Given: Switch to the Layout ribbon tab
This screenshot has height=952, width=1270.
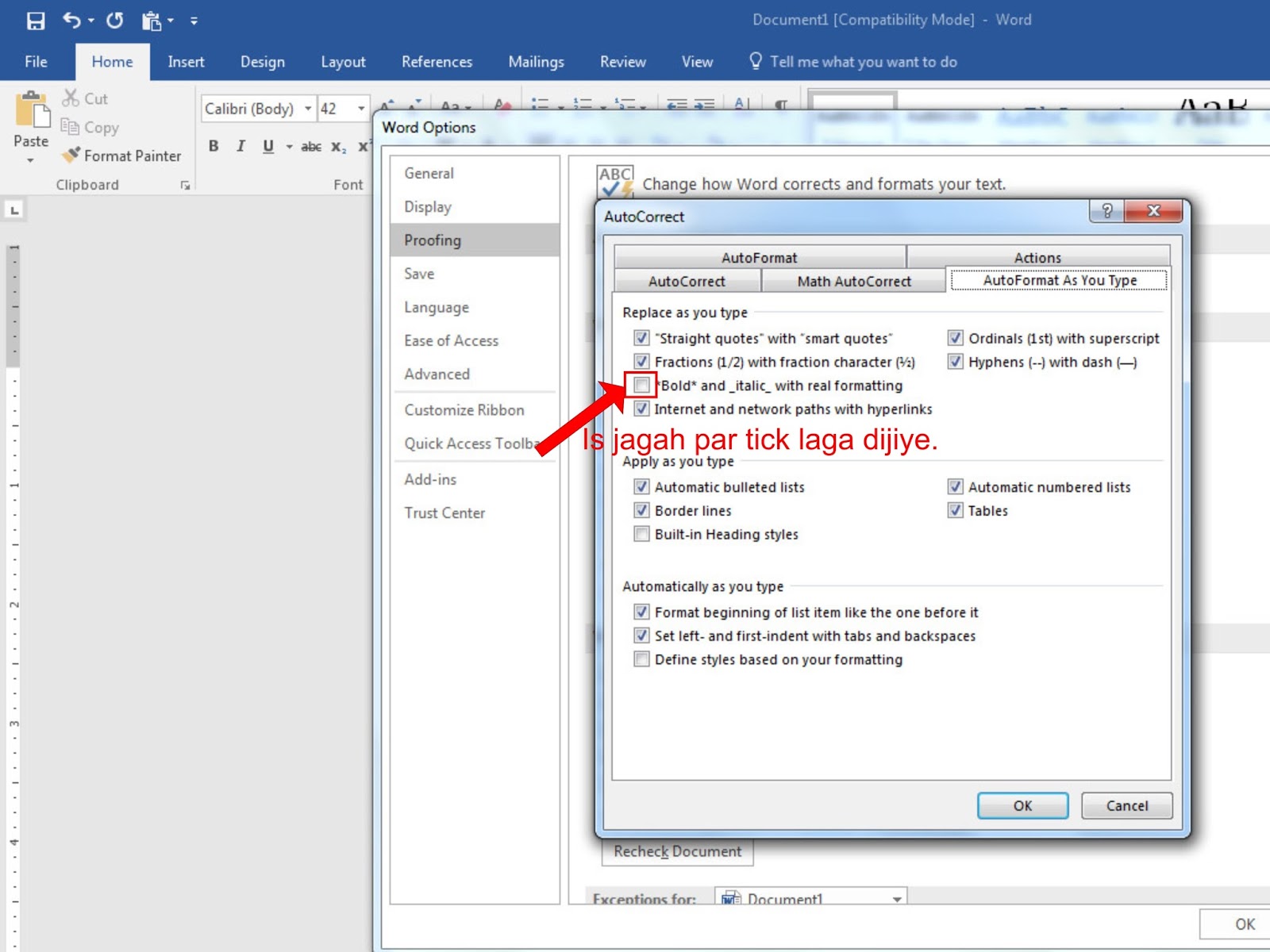Looking at the screenshot, I should pos(343,62).
